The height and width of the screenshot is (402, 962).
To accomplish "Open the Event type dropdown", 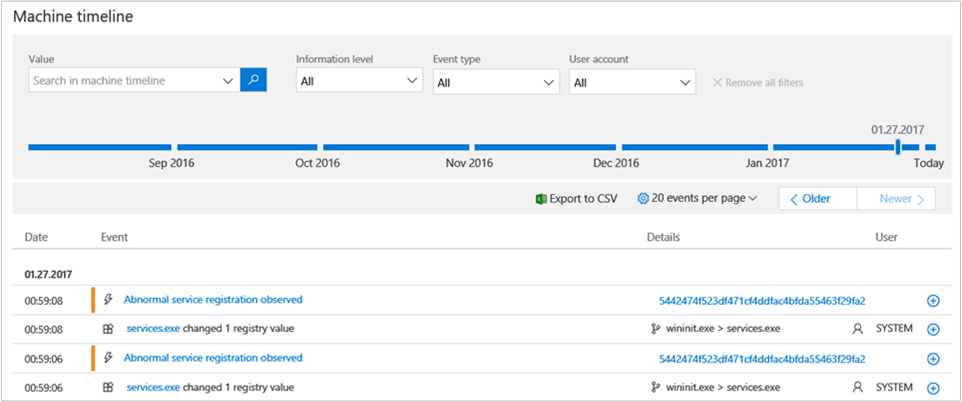I will (495, 83).
